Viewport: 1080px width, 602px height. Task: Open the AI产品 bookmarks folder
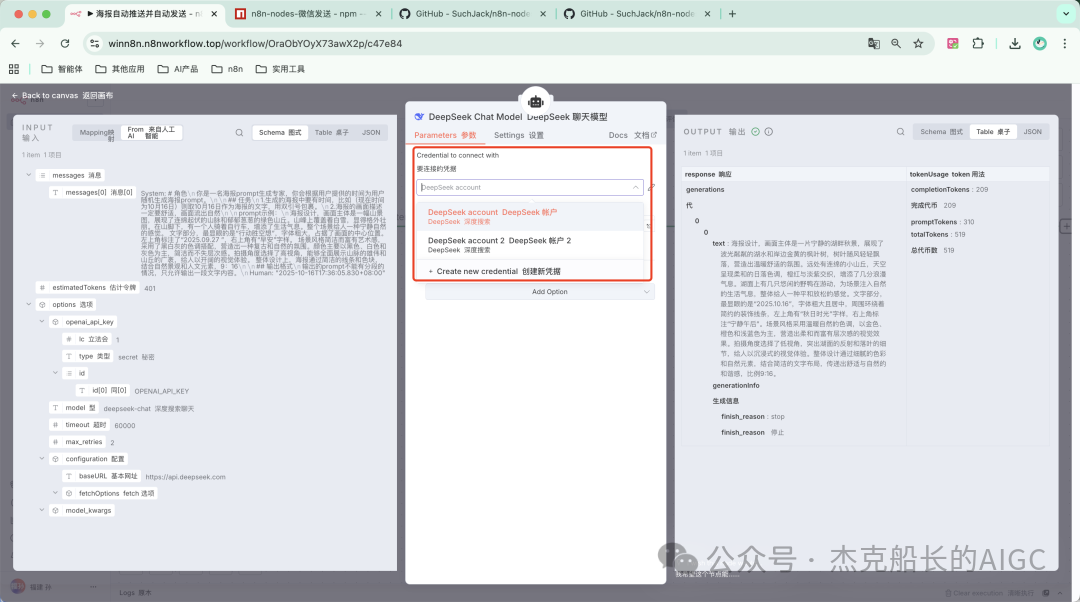(x=178, y=69)
